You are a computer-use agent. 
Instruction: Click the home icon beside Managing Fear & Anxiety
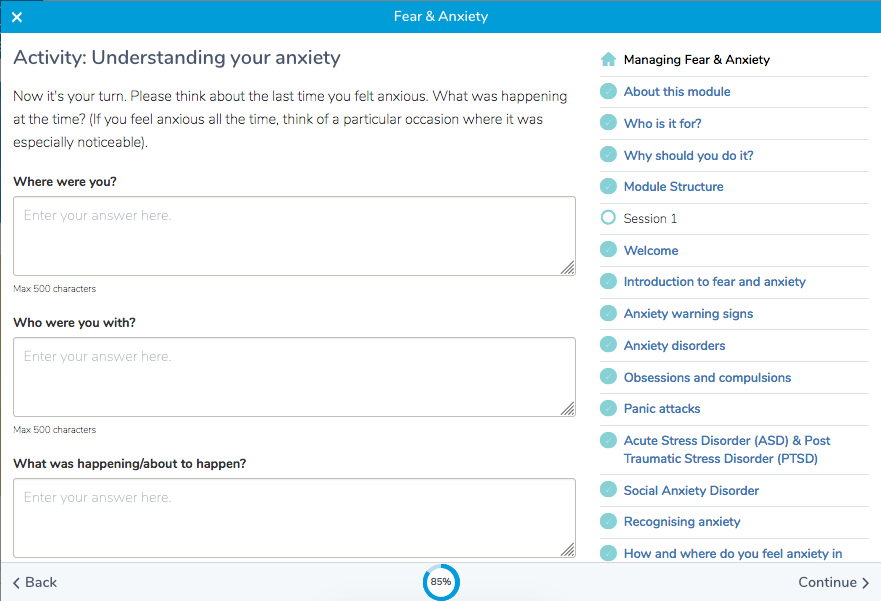tap(608, 60)
